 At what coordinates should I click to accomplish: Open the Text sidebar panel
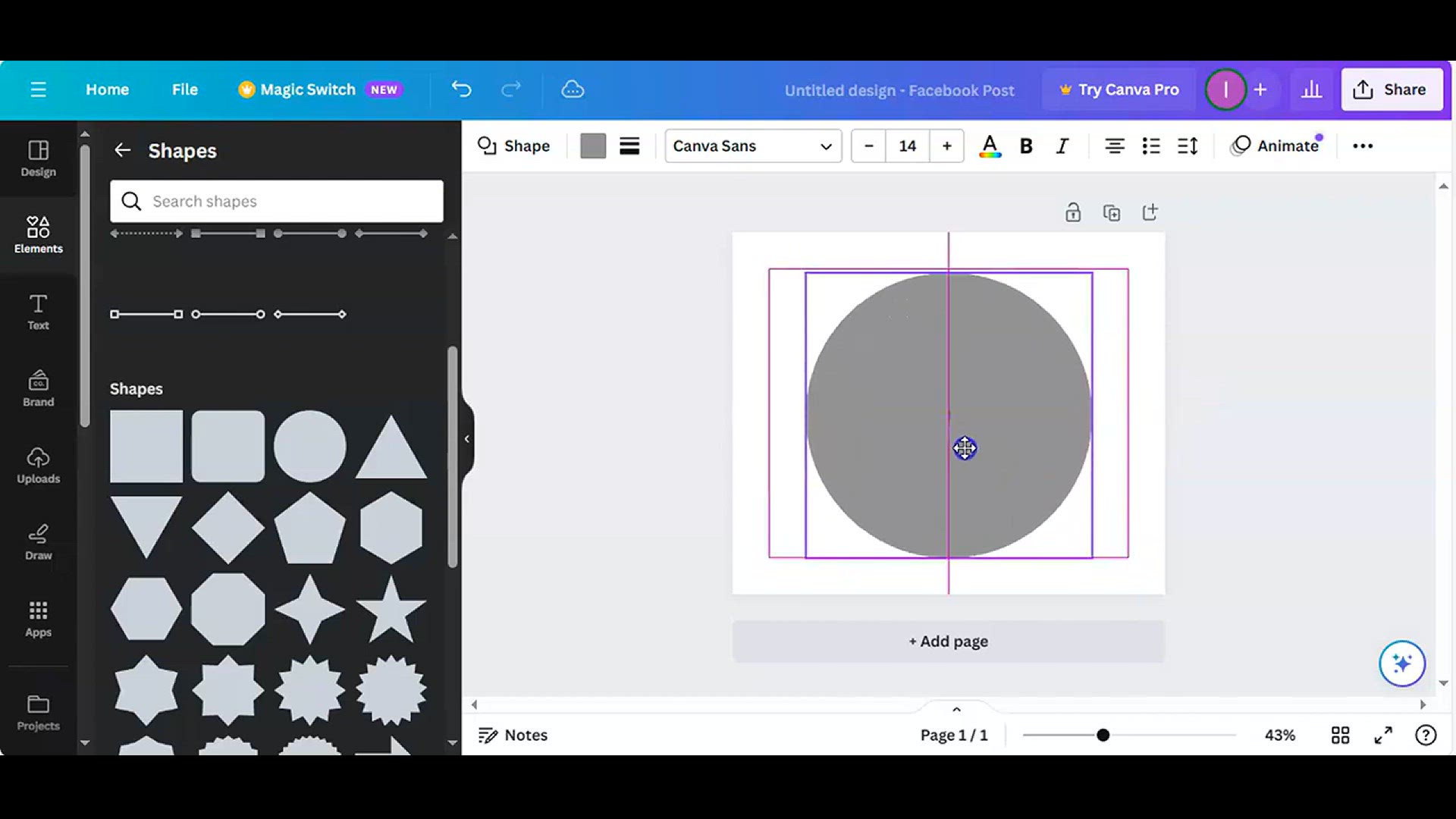click(x=38, y=312)
